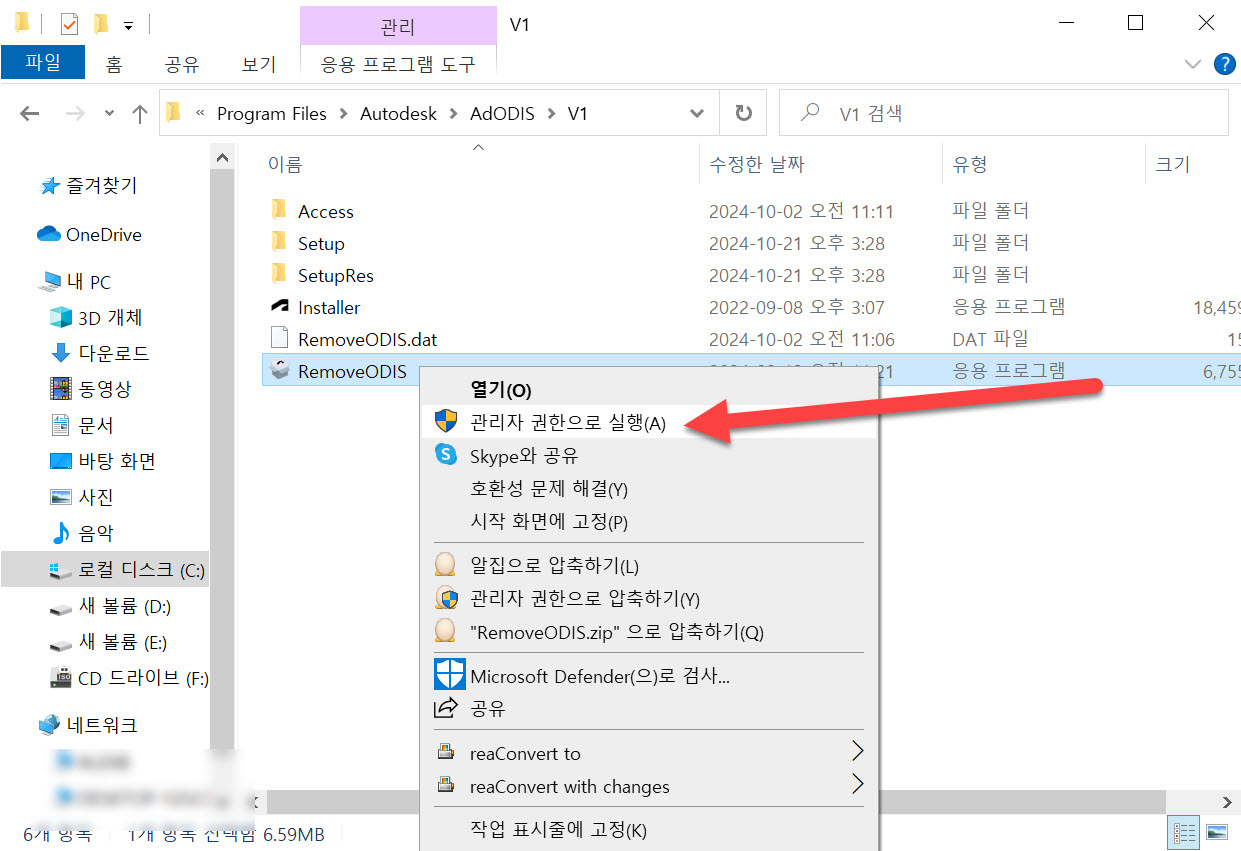
Task: Open the Quick Access Toolbar customize dropdown
Action: point(128,25)
